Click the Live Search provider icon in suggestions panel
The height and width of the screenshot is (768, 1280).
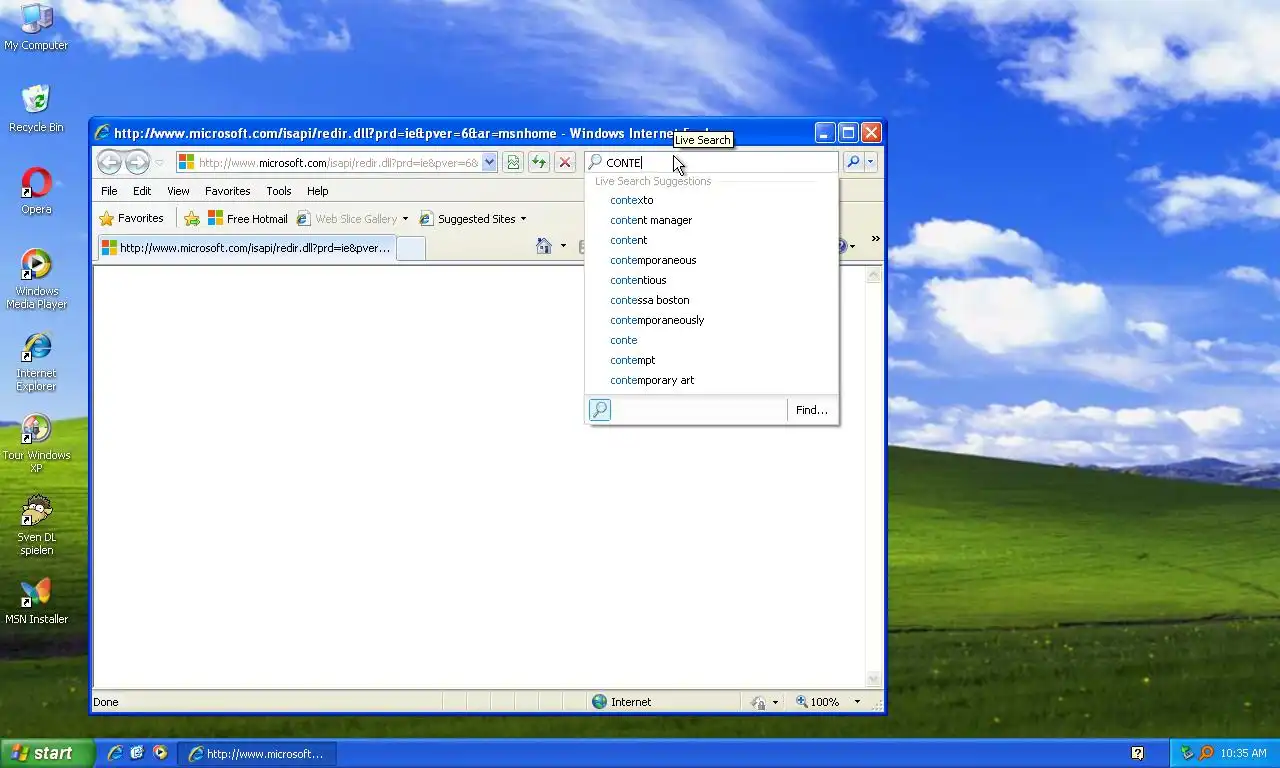[x=600, y=410]
